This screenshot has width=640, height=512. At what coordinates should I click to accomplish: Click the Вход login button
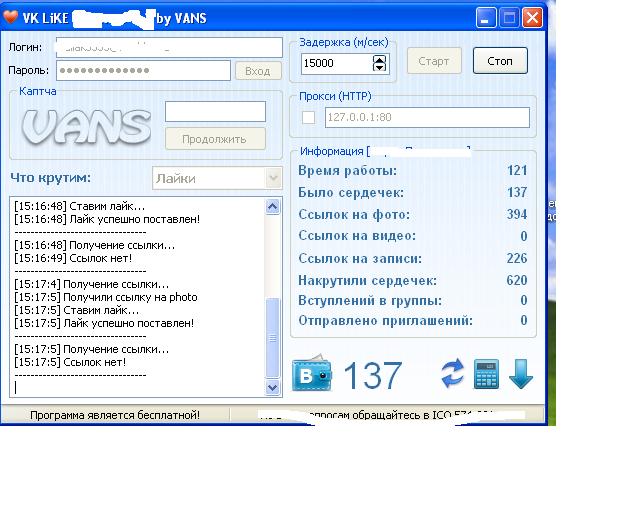pyautogui.click(x=258, y=71)
